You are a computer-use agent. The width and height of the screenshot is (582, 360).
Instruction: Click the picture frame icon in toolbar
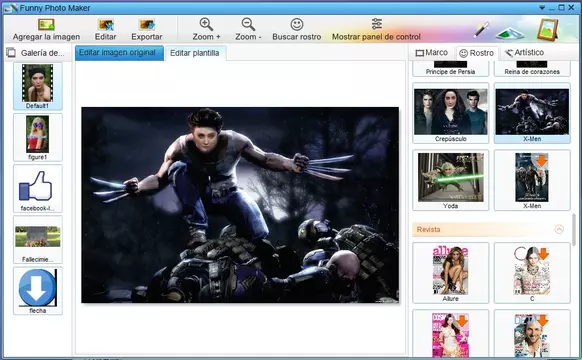(x=547, y=30)
